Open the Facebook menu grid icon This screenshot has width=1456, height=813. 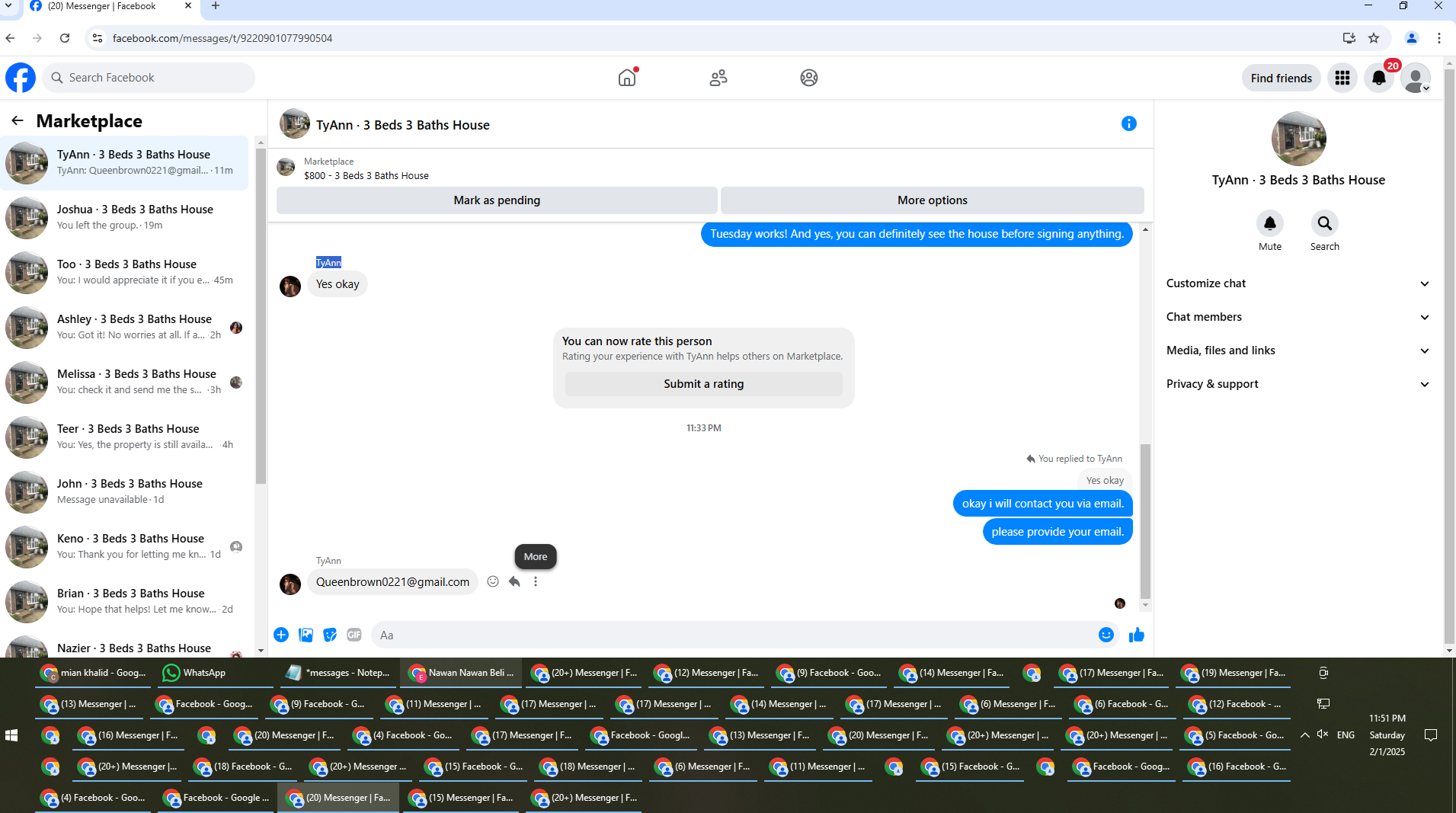pyautogui.click(x=1342, y=78)
